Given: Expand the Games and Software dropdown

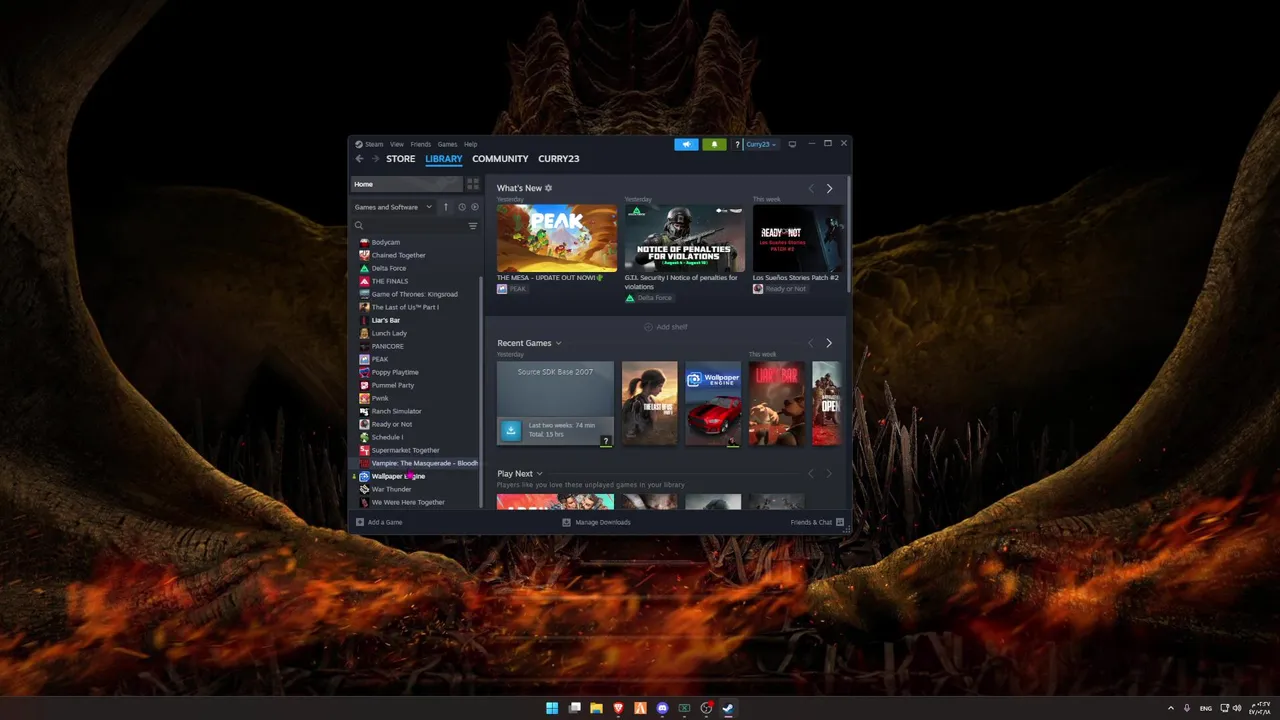Looking at the screenshot, I should pos(393,207).
